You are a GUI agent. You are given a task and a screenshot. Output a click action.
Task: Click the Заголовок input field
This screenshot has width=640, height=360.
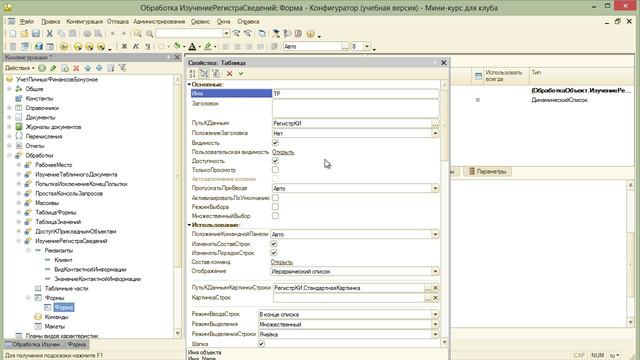click(356, 108)
